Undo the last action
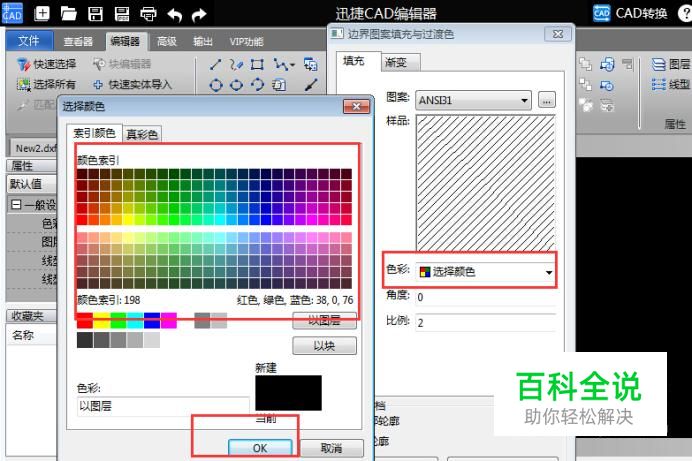The width and height of the screenshot is (692, 461). click(x=174, y=15)
